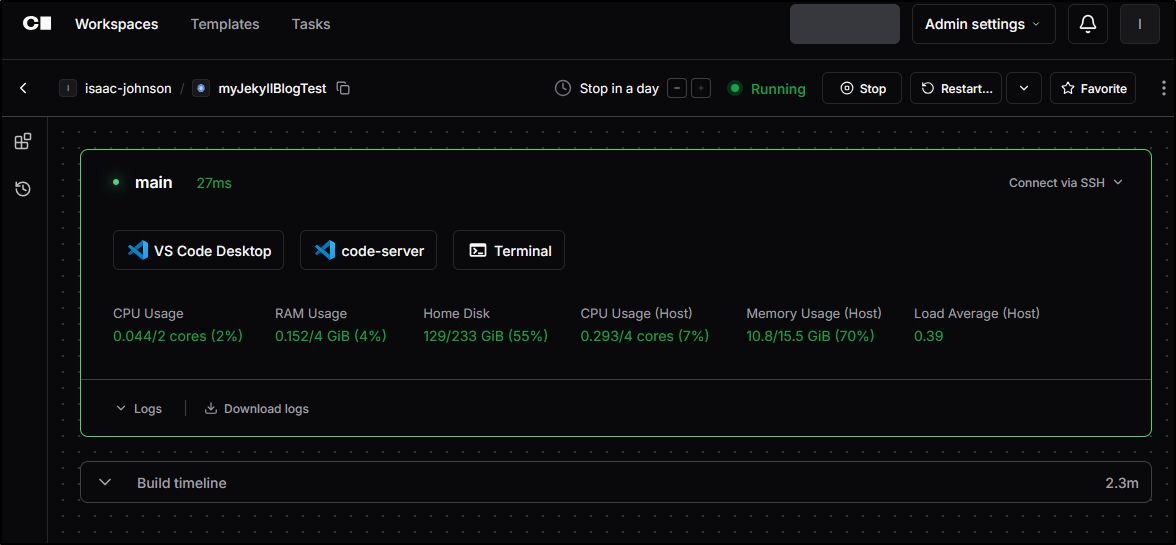This screenshot has height=545, width=1176.
Task: Decrease the auto-stop deadline with minus
Action: point(677,88)
